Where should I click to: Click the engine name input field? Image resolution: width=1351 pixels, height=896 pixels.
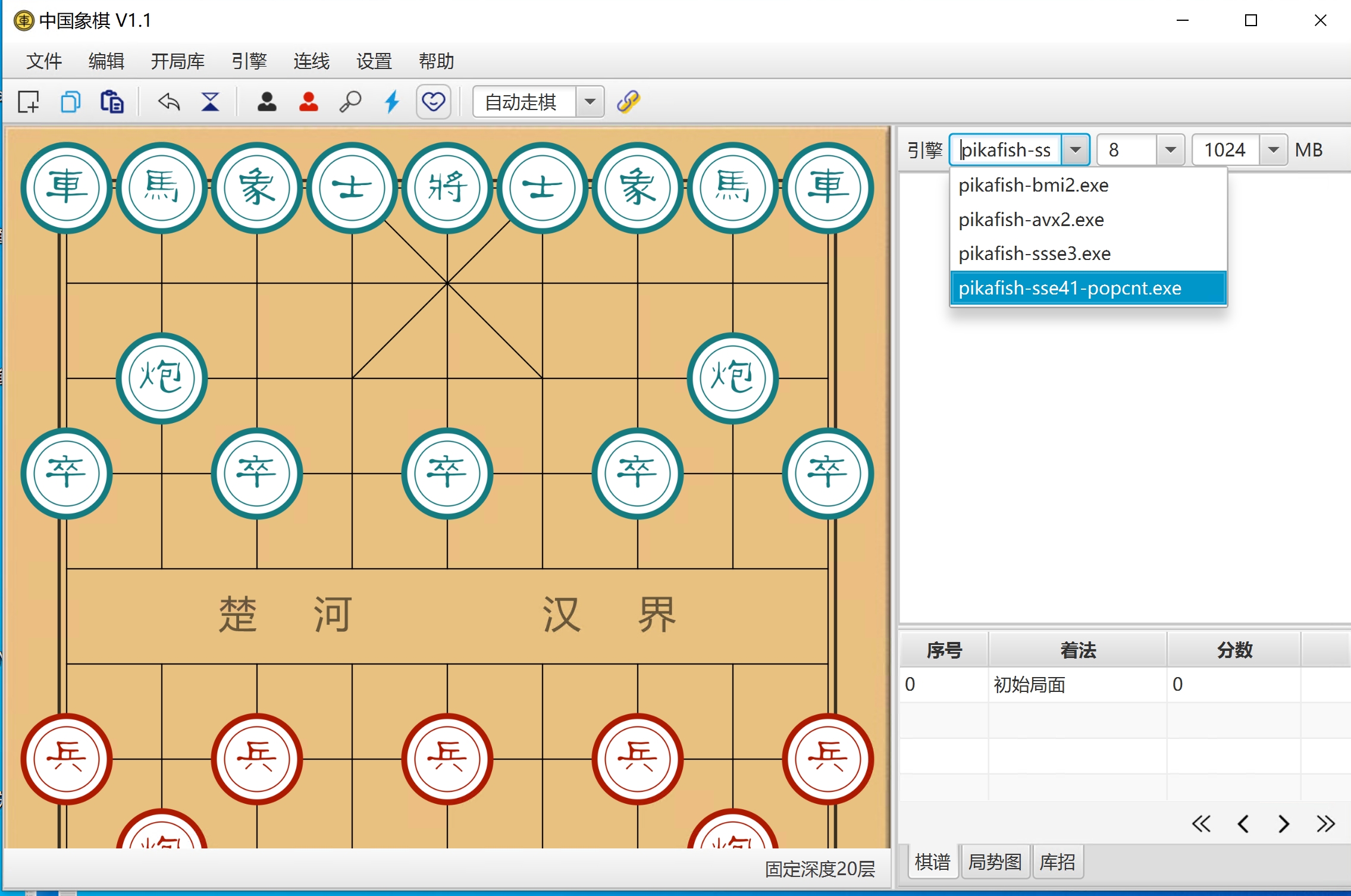(1007, 150)
